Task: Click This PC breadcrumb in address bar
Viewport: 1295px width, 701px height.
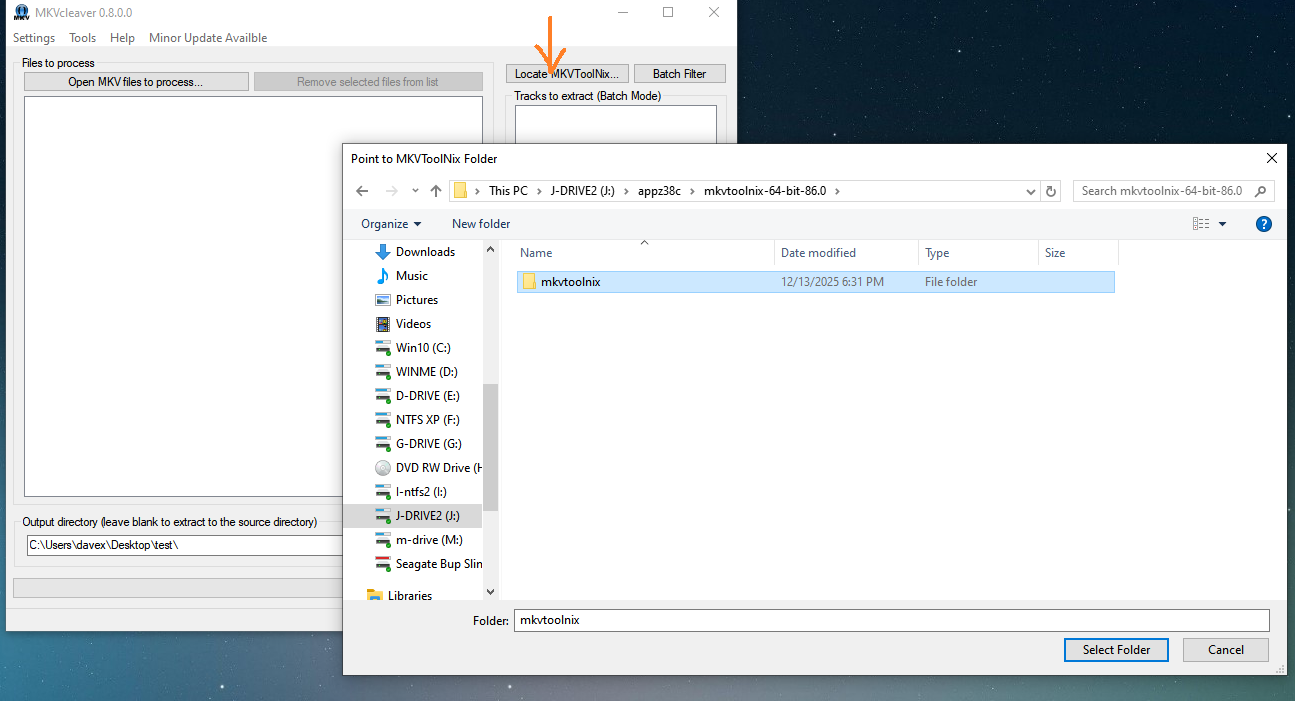Action: click(508, 191)
